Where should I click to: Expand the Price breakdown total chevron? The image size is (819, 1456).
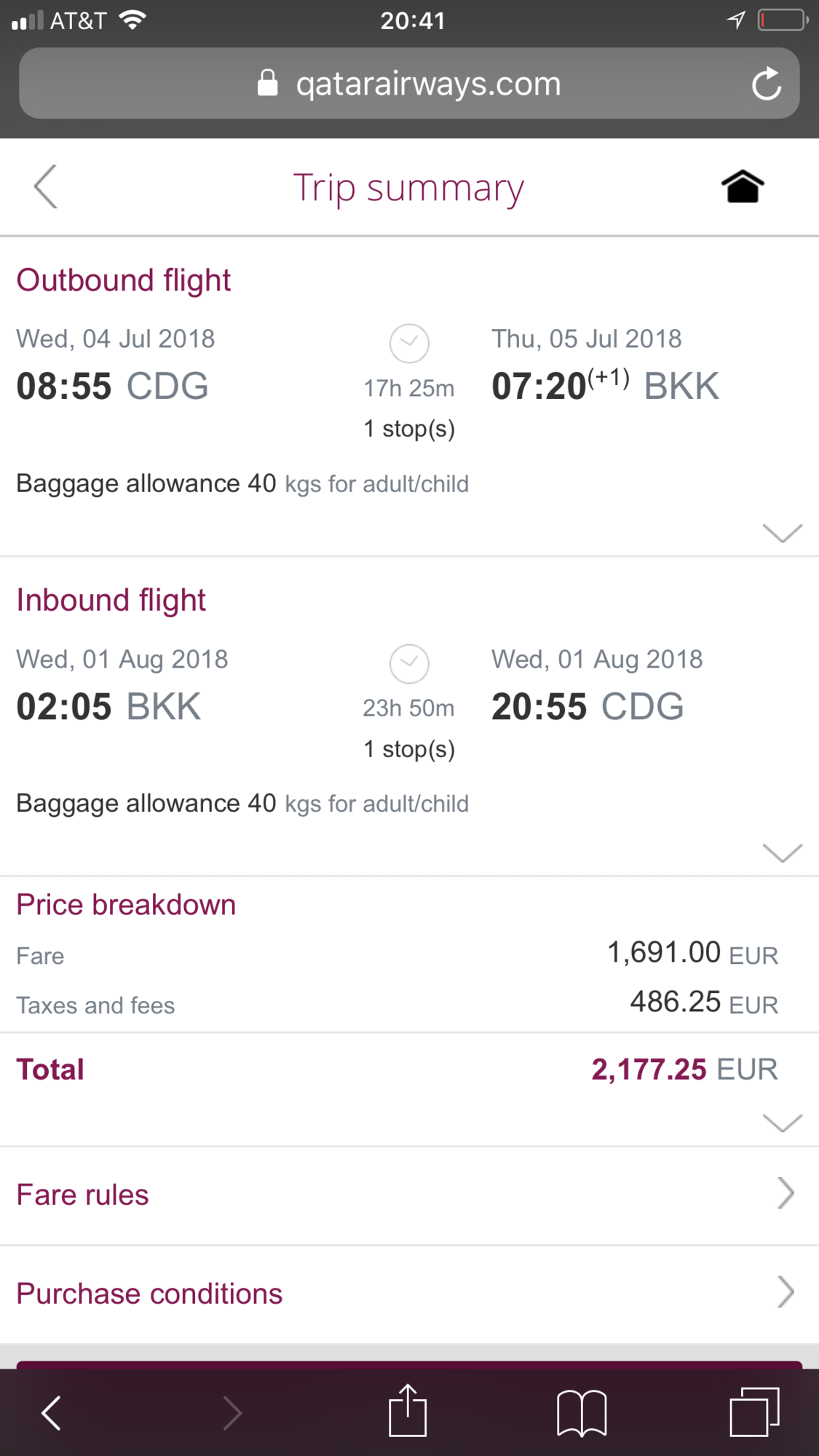pos(783,1123)
